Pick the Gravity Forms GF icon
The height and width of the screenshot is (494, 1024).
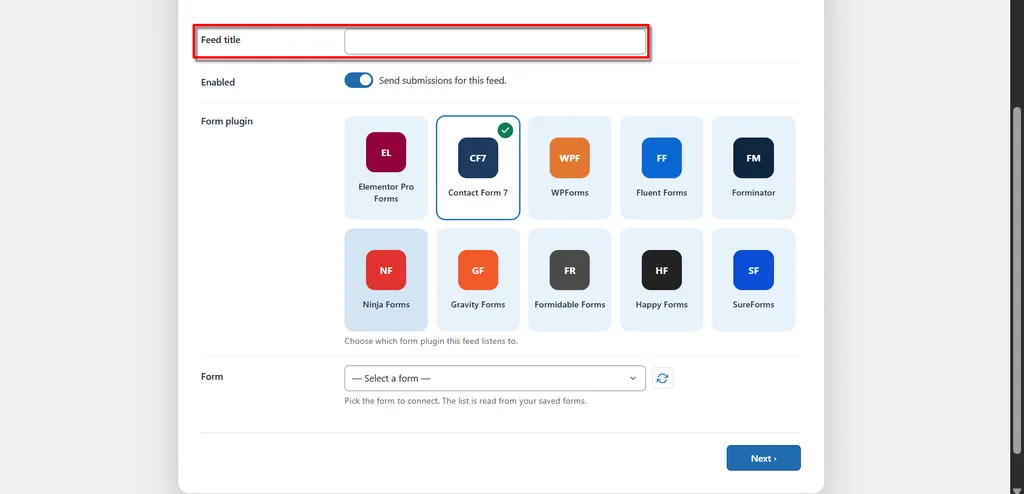(478, 270)
